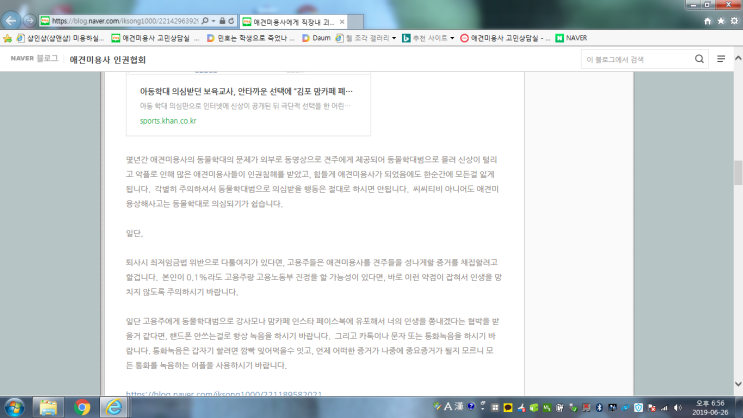This screenshot has height=418, width=743.
Task: Click the IME A language mode icon
Action: point(448,407)
